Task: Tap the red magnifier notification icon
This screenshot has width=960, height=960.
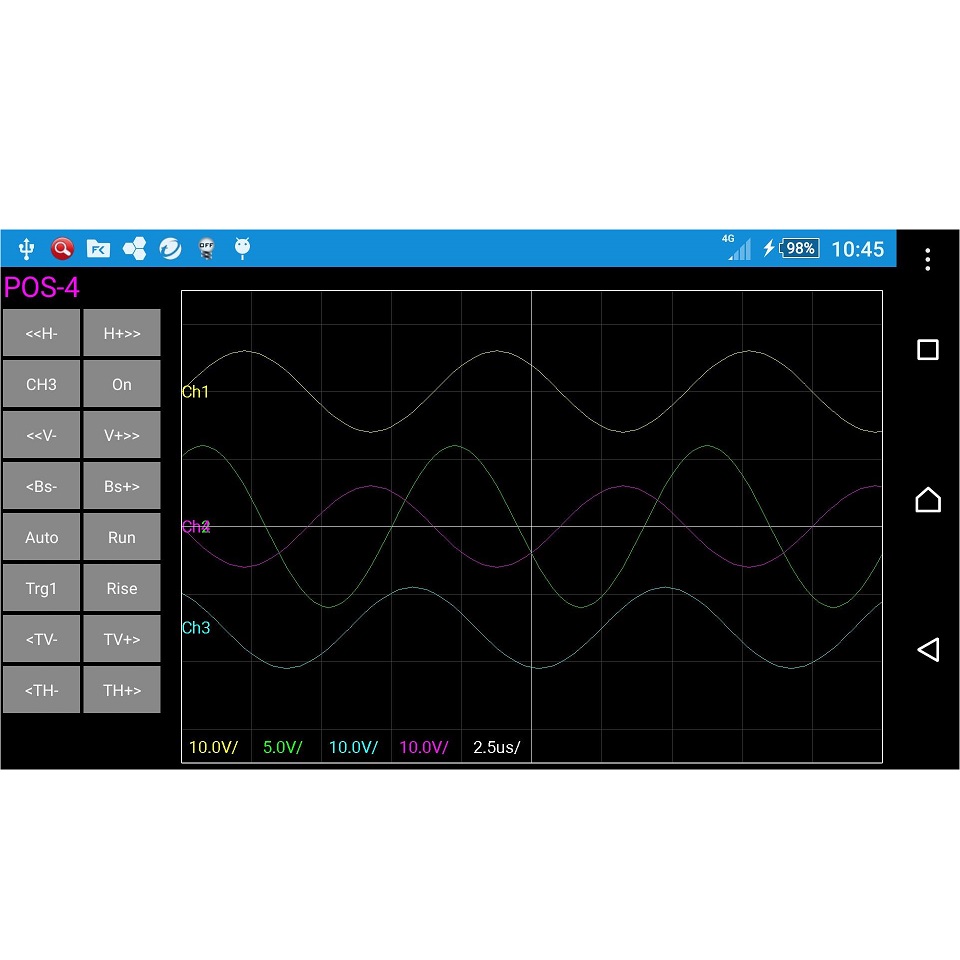Action: coord(62,249)
